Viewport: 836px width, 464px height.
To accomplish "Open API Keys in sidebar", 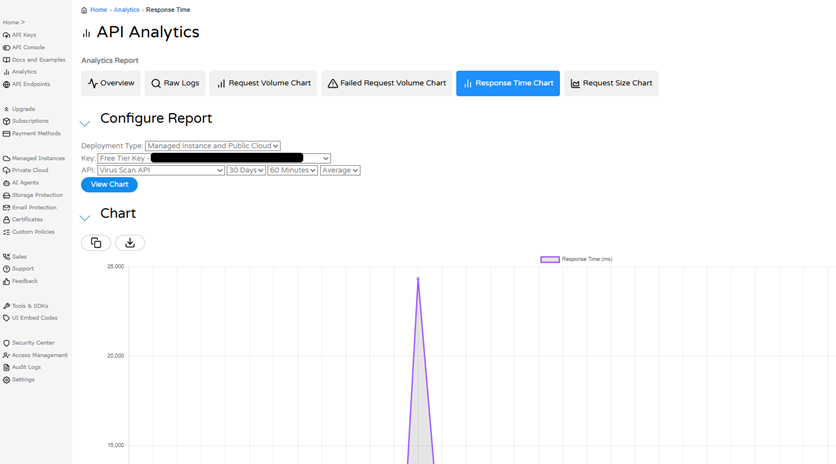I will tap(19, 35).
